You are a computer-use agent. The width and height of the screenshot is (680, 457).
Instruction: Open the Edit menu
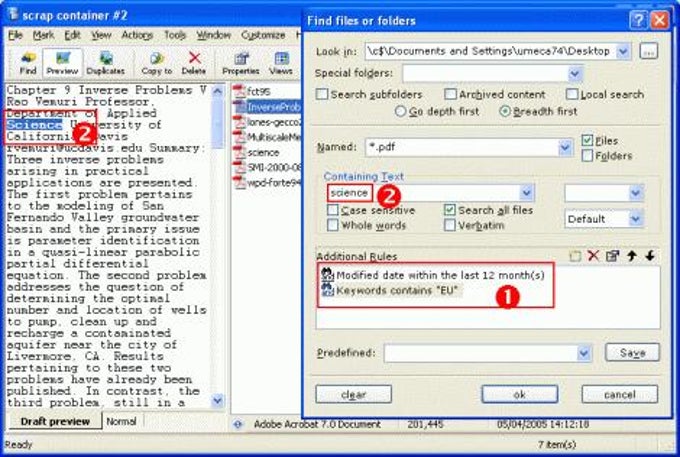coord(72,35)
